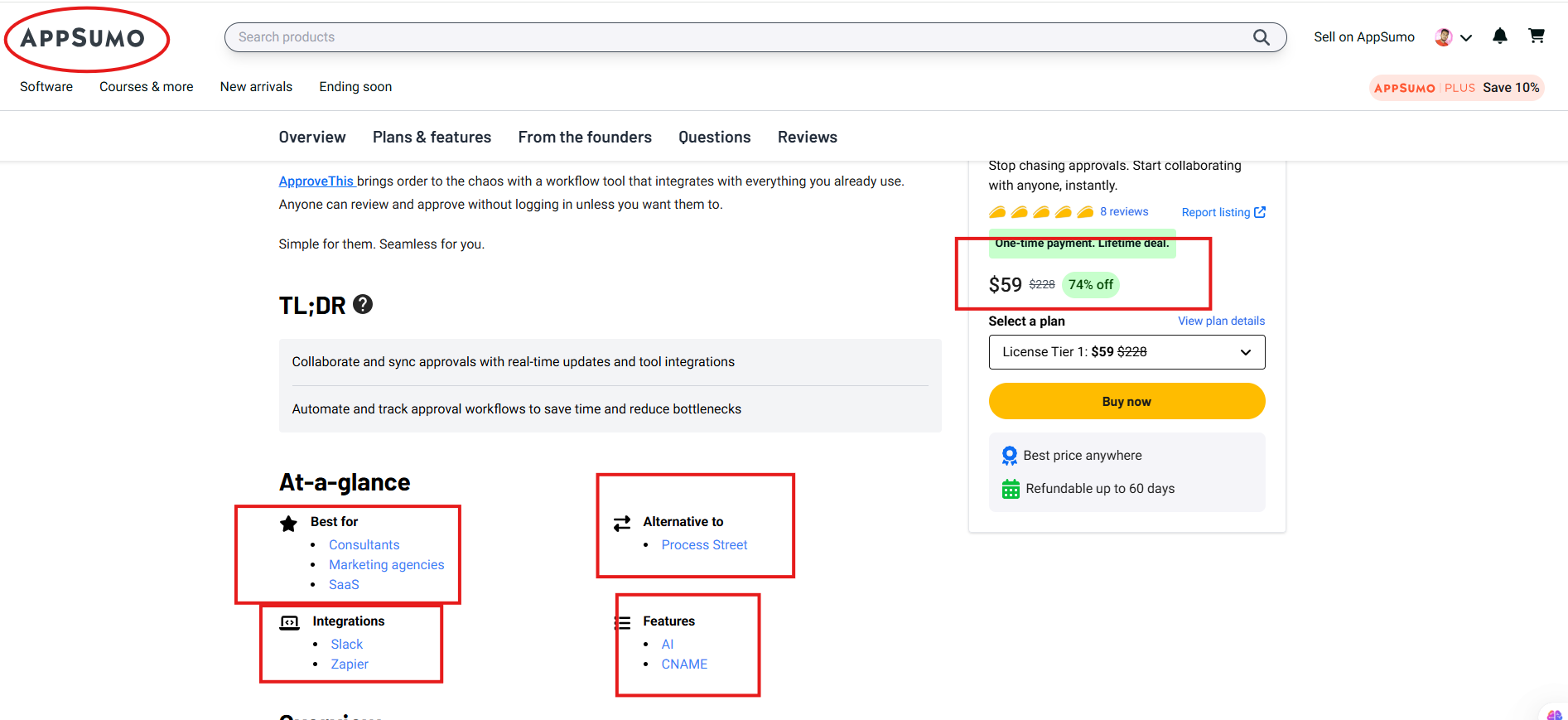Open the SaaS link

click(344, 585)
